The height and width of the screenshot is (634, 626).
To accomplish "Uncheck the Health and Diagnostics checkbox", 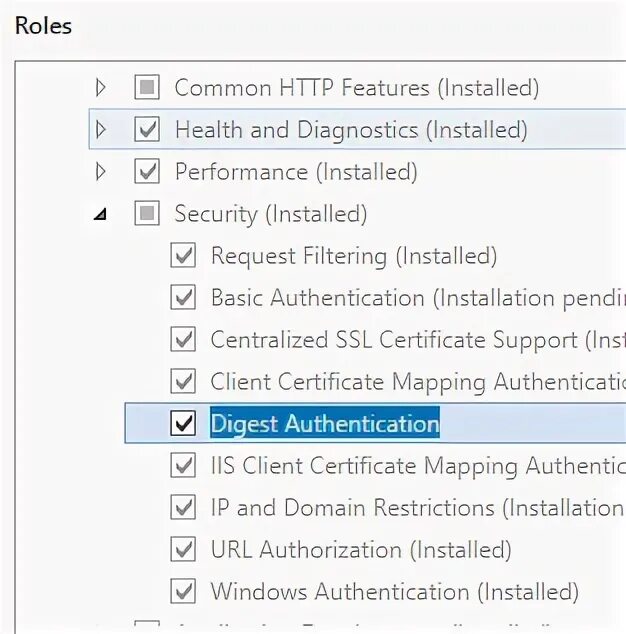I will [x=147, y=130].
